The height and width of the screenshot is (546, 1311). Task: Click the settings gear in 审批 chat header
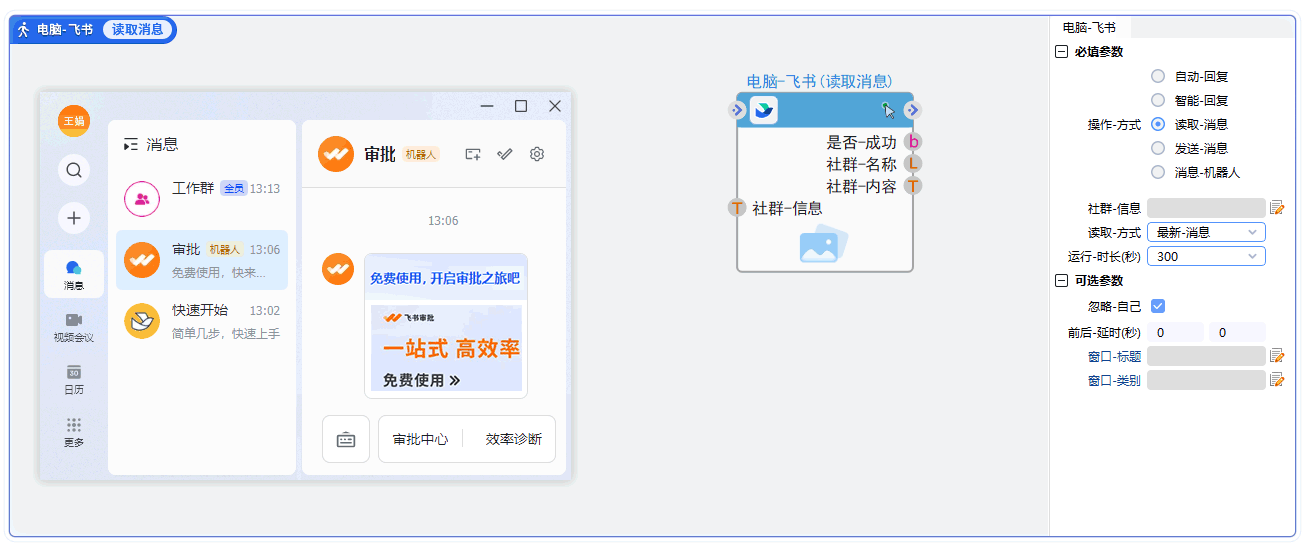[537, 154]
